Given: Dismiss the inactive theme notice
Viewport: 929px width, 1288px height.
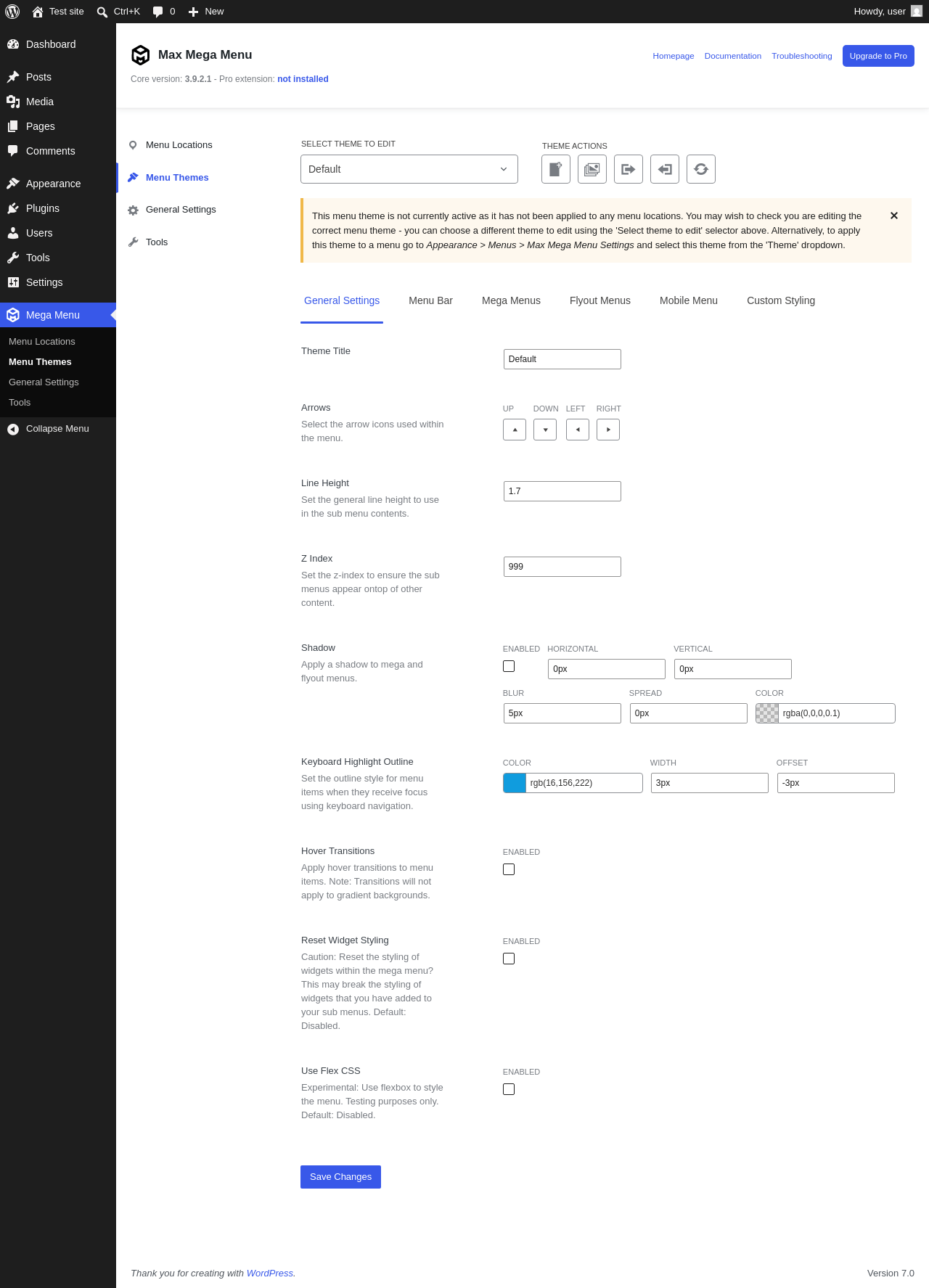Looking at the screenshot, I should click(894, 216).
